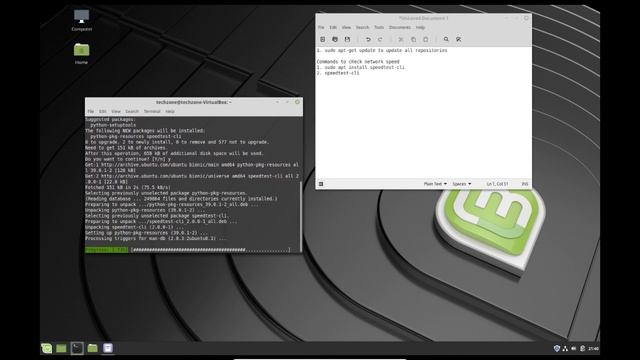Open the Help menu in terminal window
This screenshot has width=640, height=360.
coord(170,111)
